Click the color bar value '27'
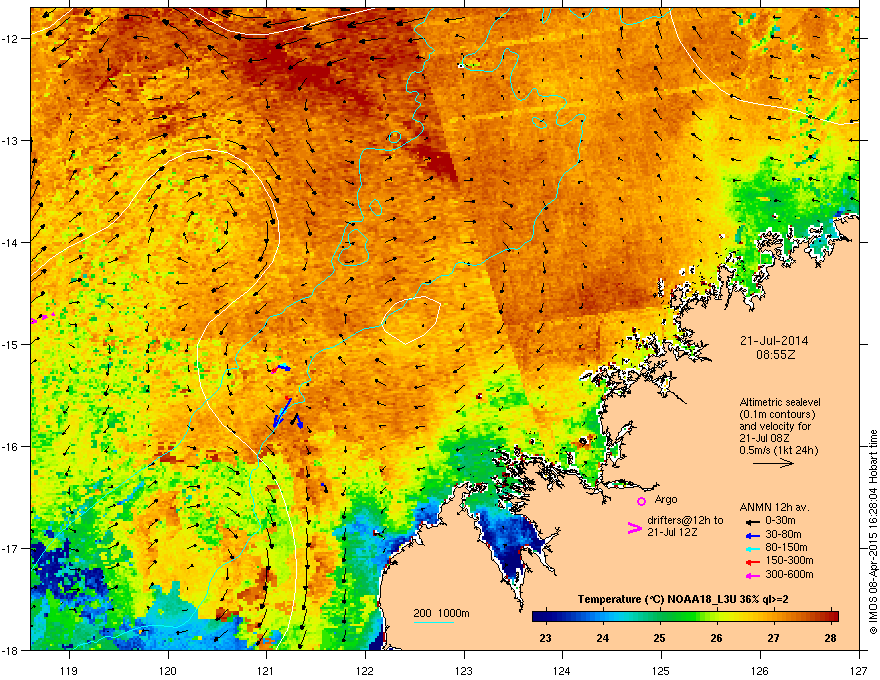Viewport: 880px width, 680px height. coord(773,638)
